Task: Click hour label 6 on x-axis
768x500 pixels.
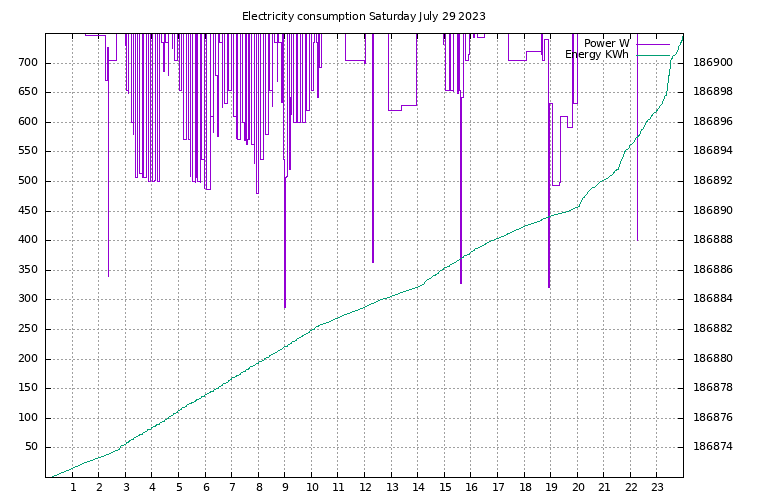Action: tap(206, 488)
